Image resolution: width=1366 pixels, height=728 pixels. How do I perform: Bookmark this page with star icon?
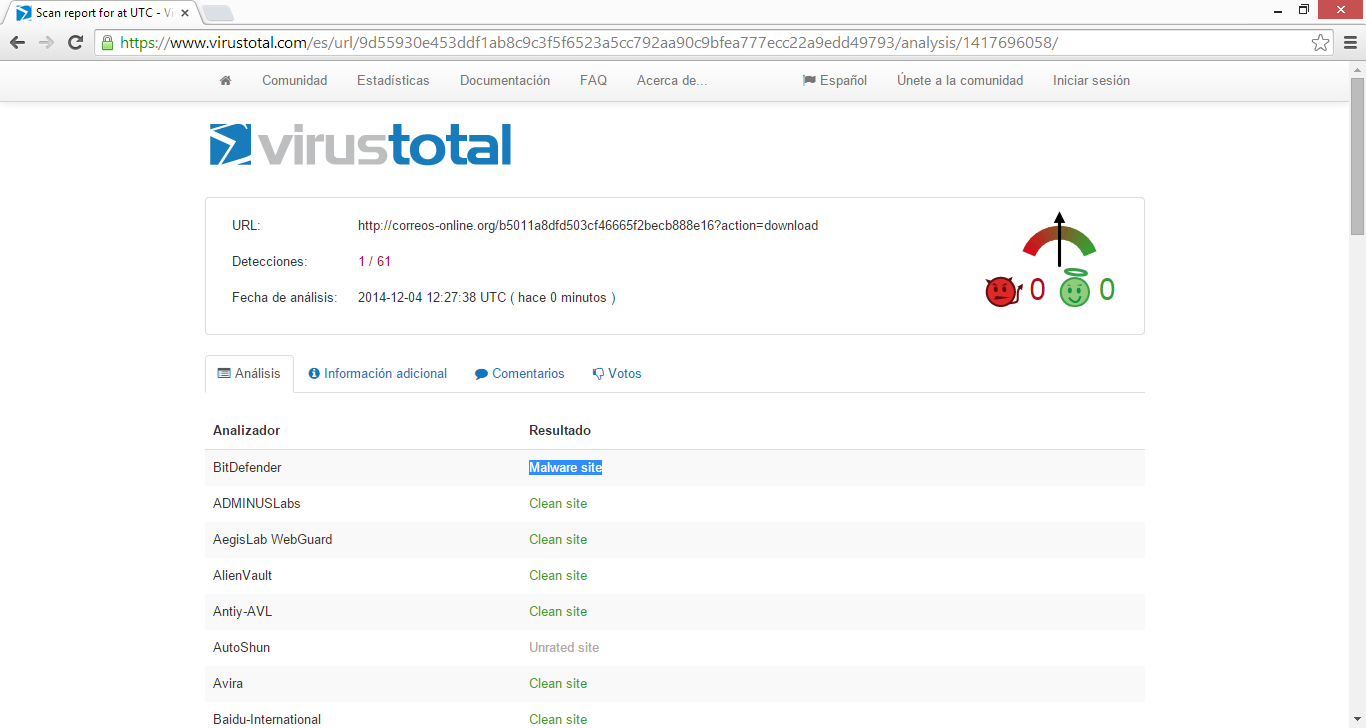[1320, 42]
